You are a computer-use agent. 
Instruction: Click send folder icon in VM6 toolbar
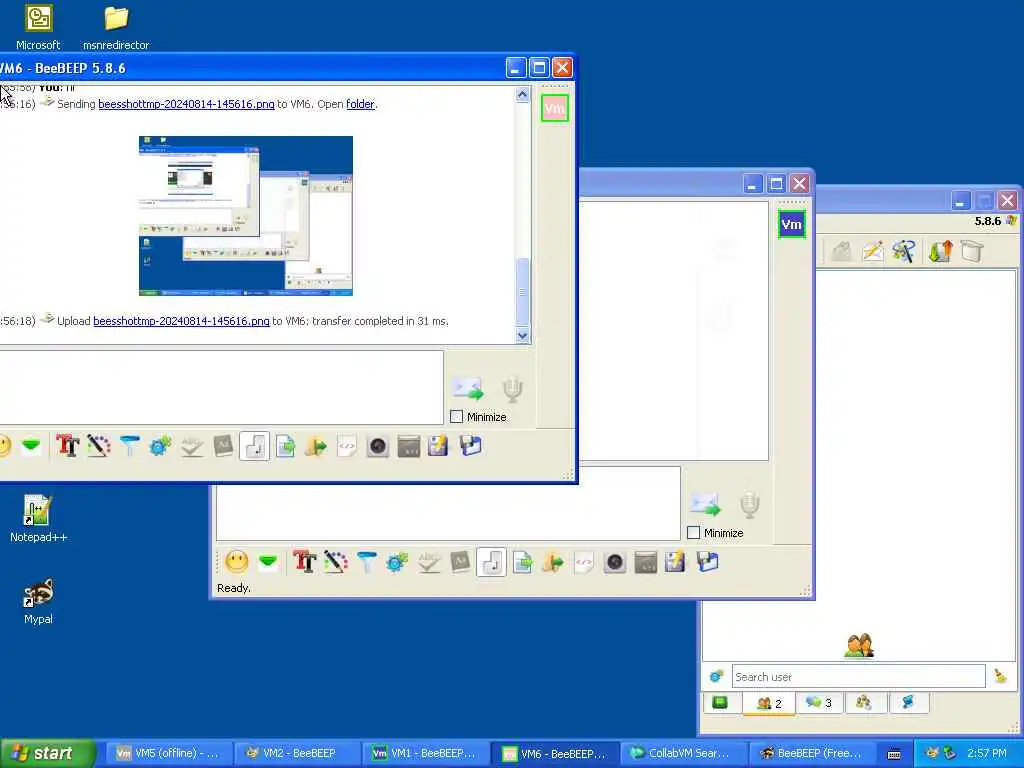(x=316, y=446)
